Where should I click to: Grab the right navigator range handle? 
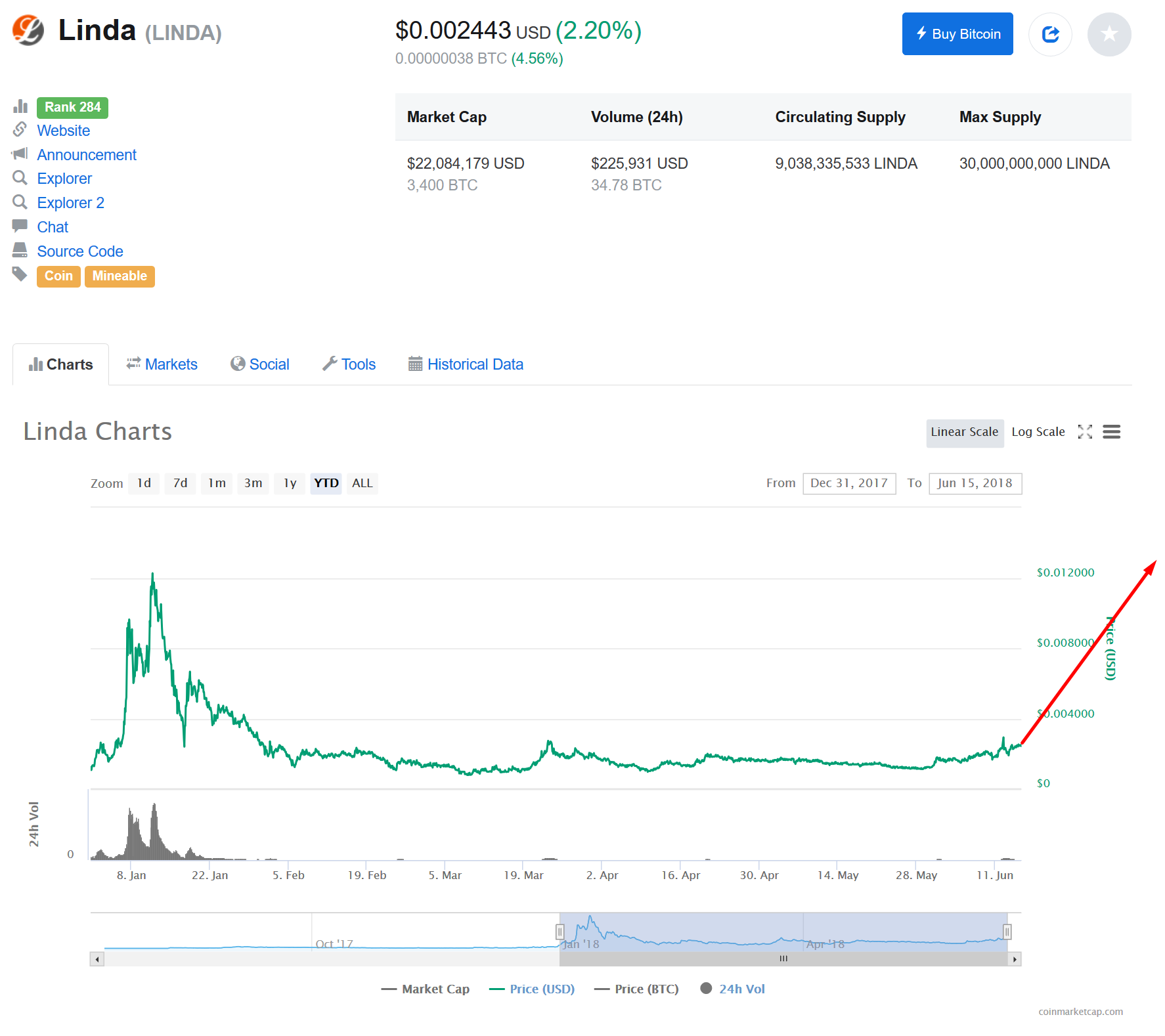1007,932
